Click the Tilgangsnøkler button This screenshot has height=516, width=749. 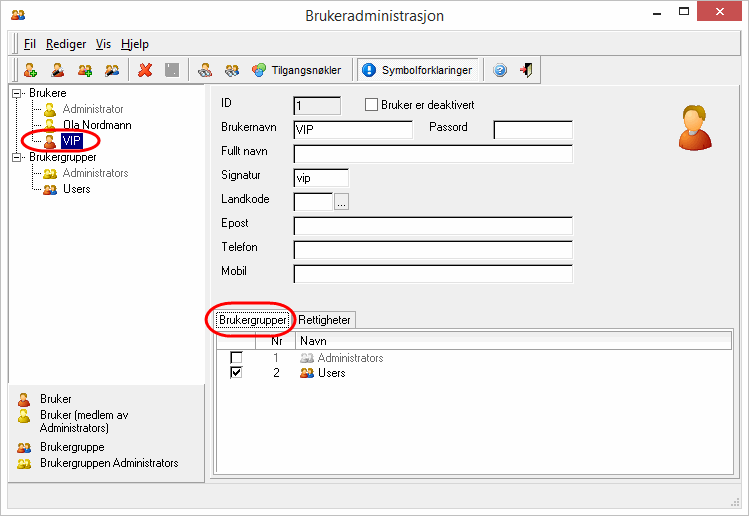298,70
